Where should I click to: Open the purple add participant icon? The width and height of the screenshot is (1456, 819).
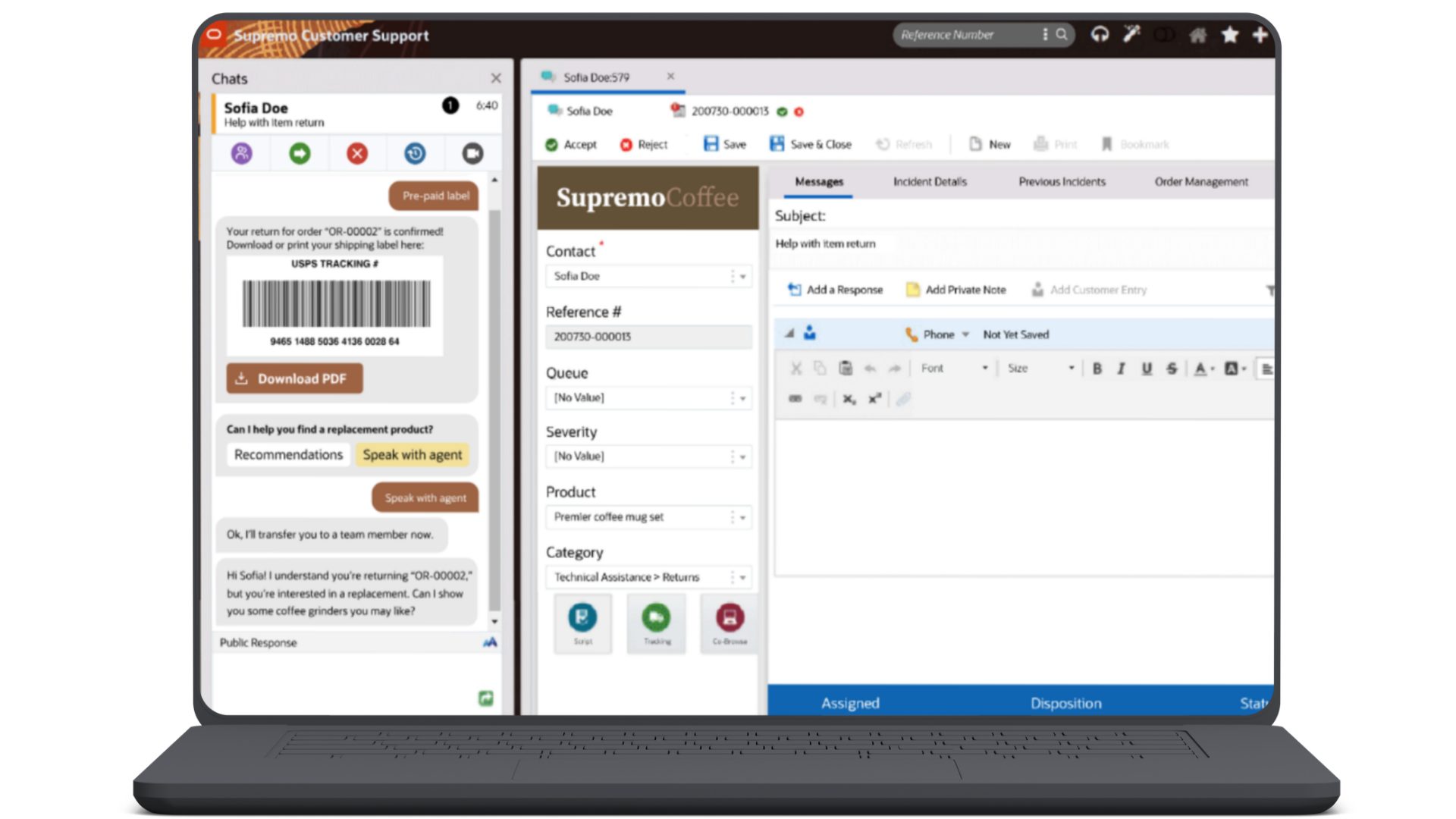(242, 154)
